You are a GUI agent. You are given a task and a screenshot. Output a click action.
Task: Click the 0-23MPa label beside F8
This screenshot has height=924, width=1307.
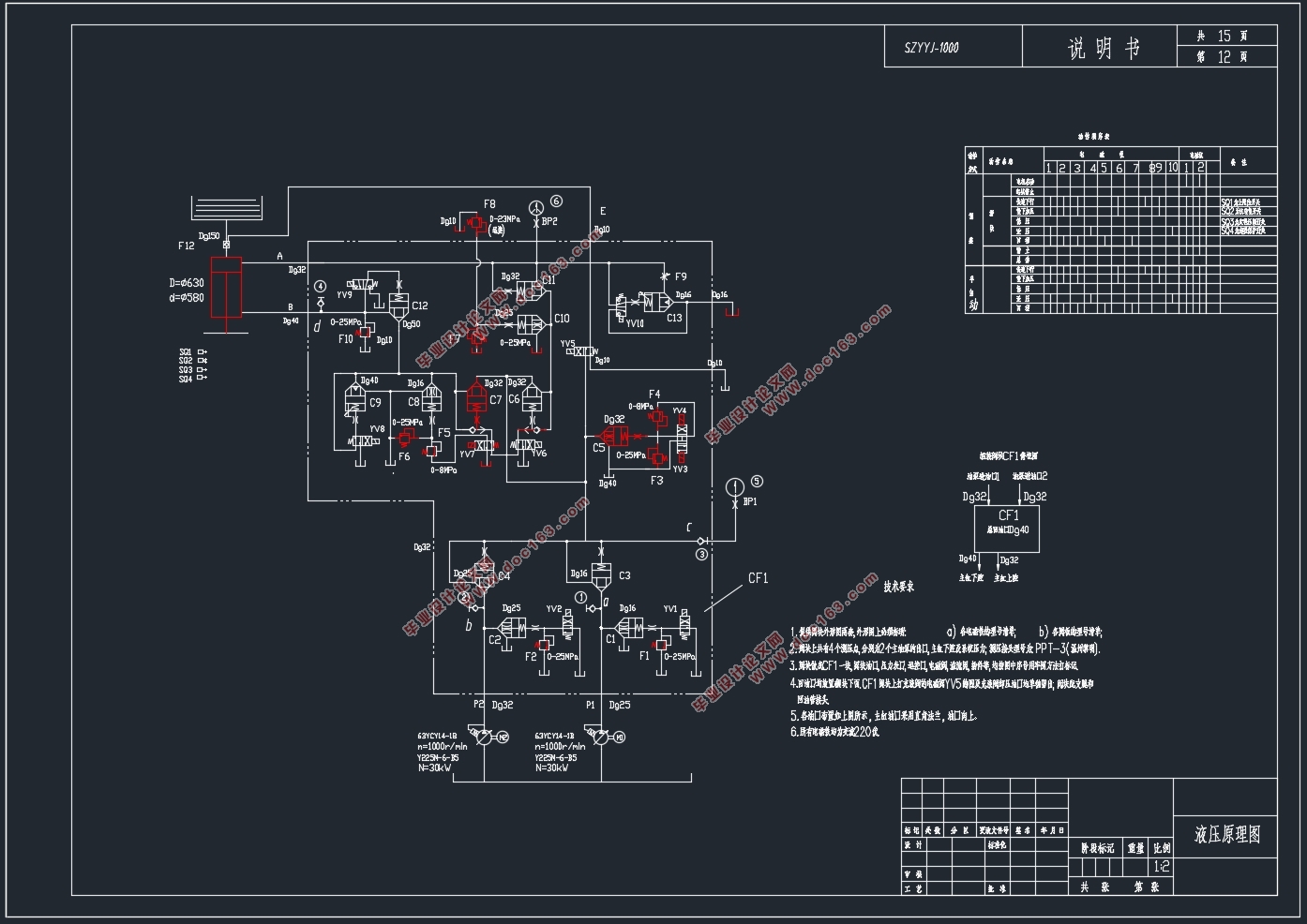tap(503, 219)
